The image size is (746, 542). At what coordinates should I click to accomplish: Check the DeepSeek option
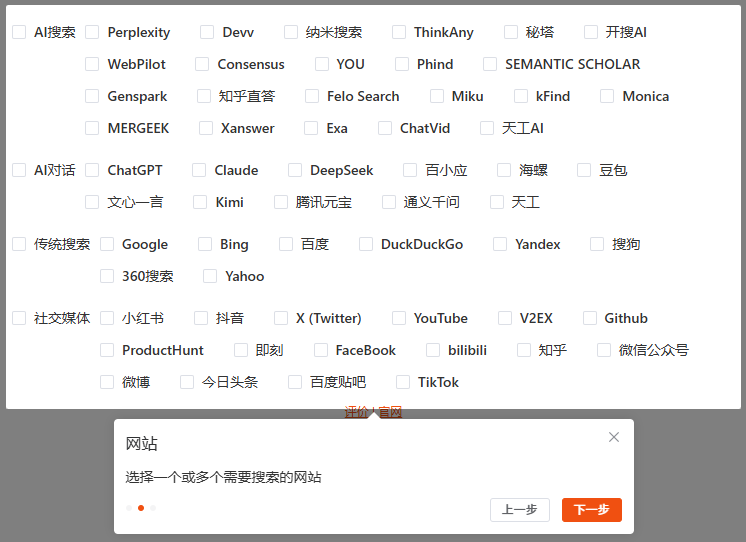295,170
